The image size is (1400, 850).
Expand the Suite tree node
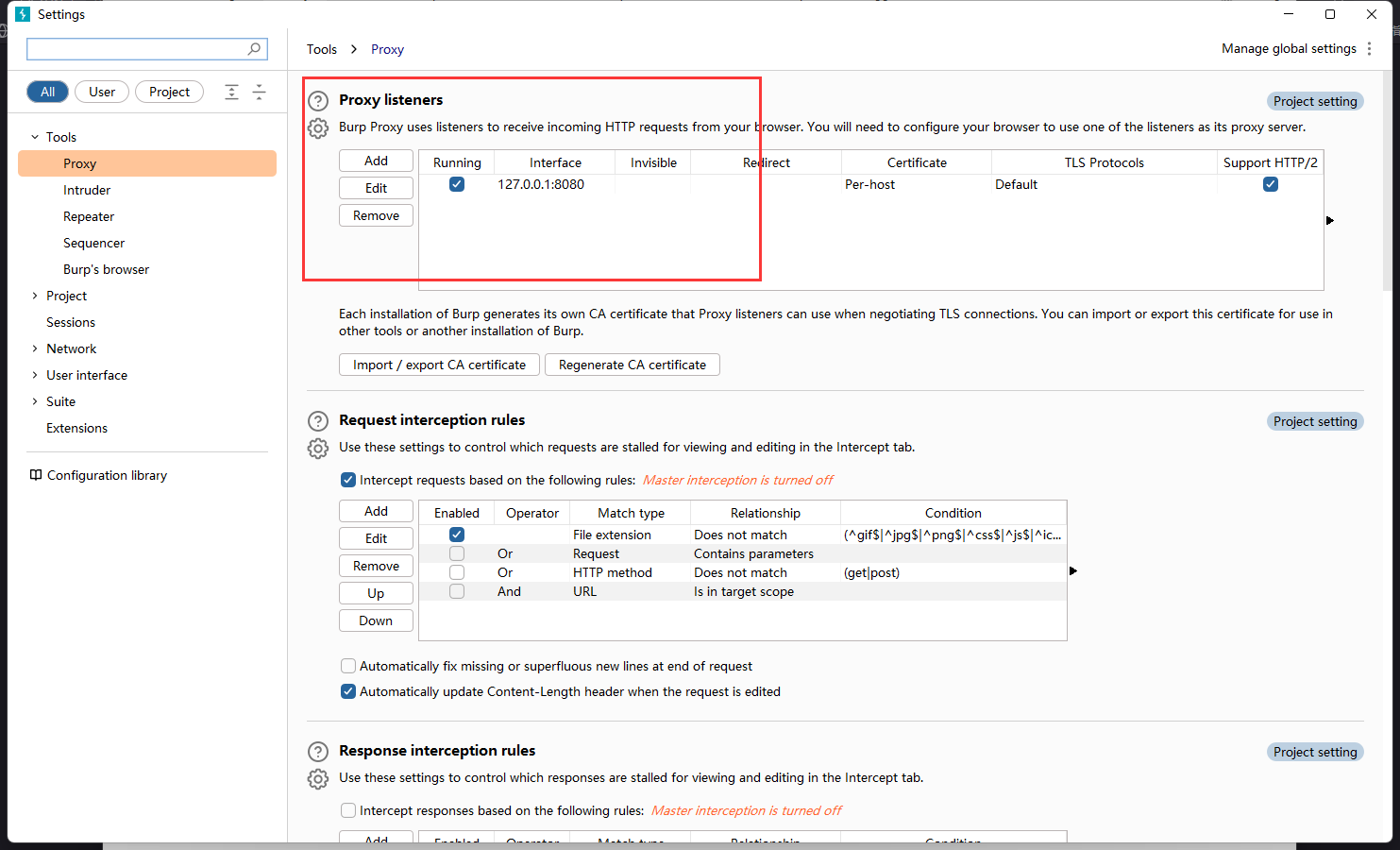point(35,401)
